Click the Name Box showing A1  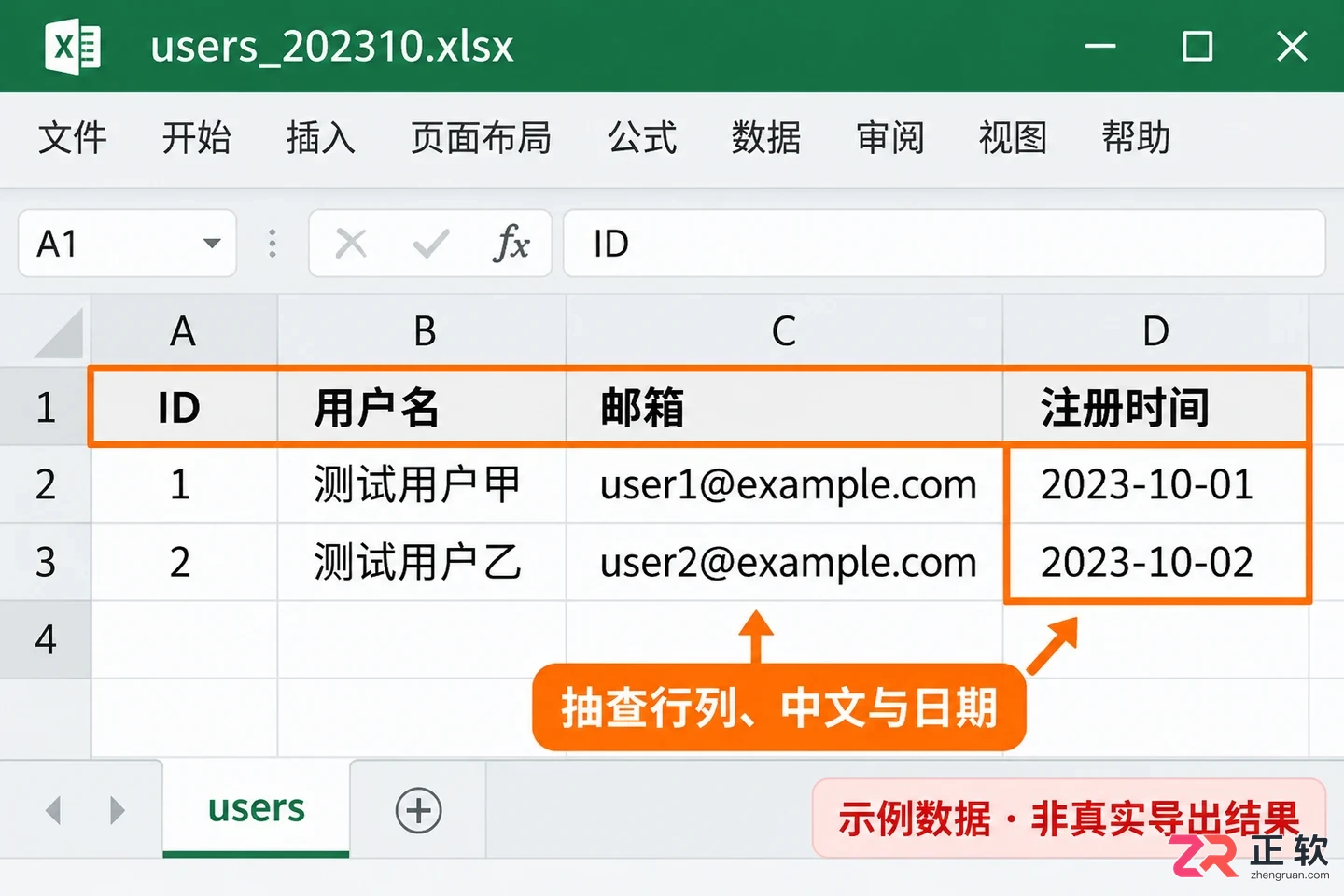[127, 244]
